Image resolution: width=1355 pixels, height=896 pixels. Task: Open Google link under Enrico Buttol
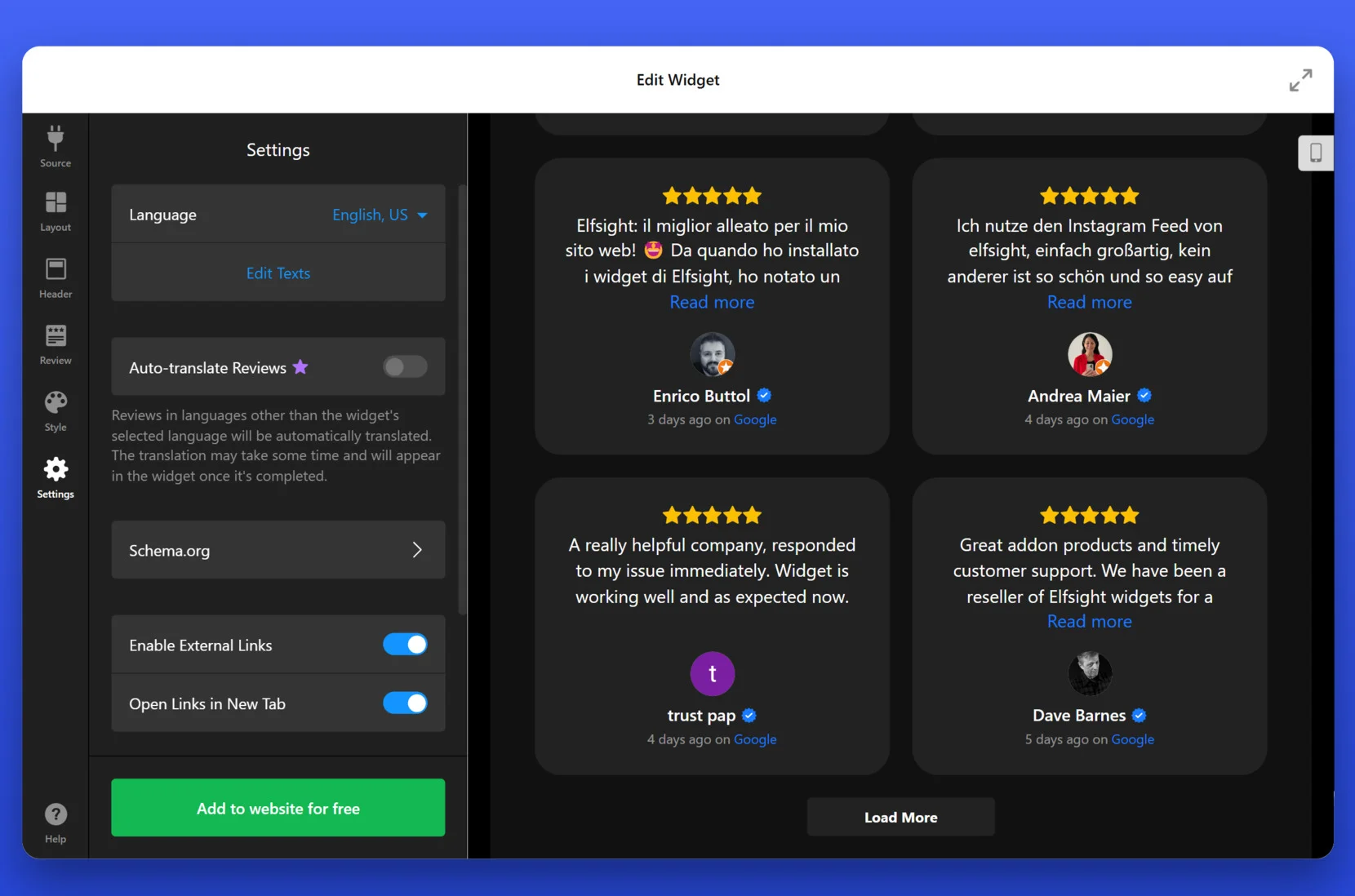click(x=755, y=419)
